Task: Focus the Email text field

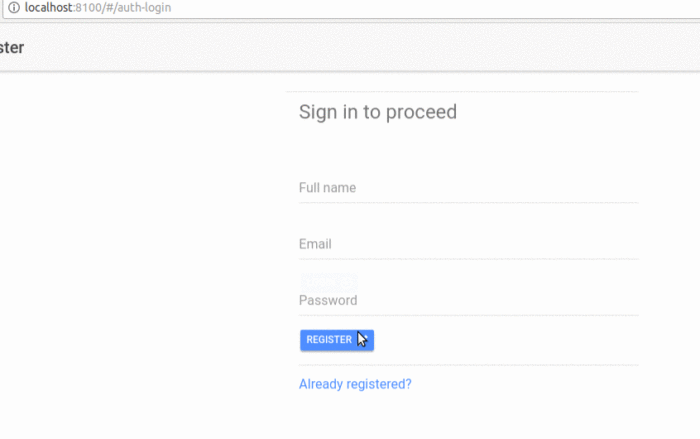Action: pyautogui.click(x=468, y=244)
